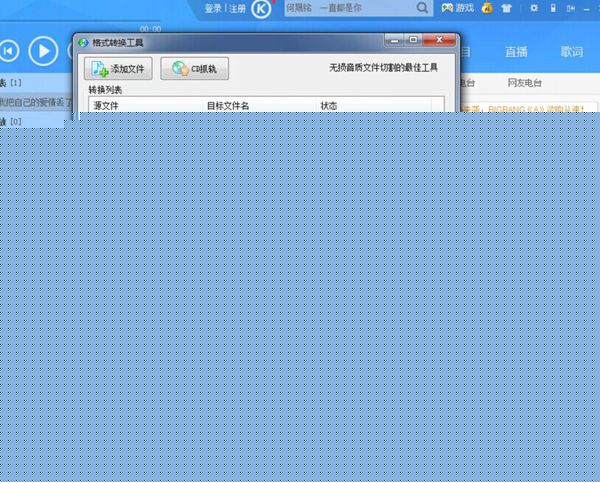Click the KuGou K logo icon
This screenshot has width=600, height=482.
[261, 8]
